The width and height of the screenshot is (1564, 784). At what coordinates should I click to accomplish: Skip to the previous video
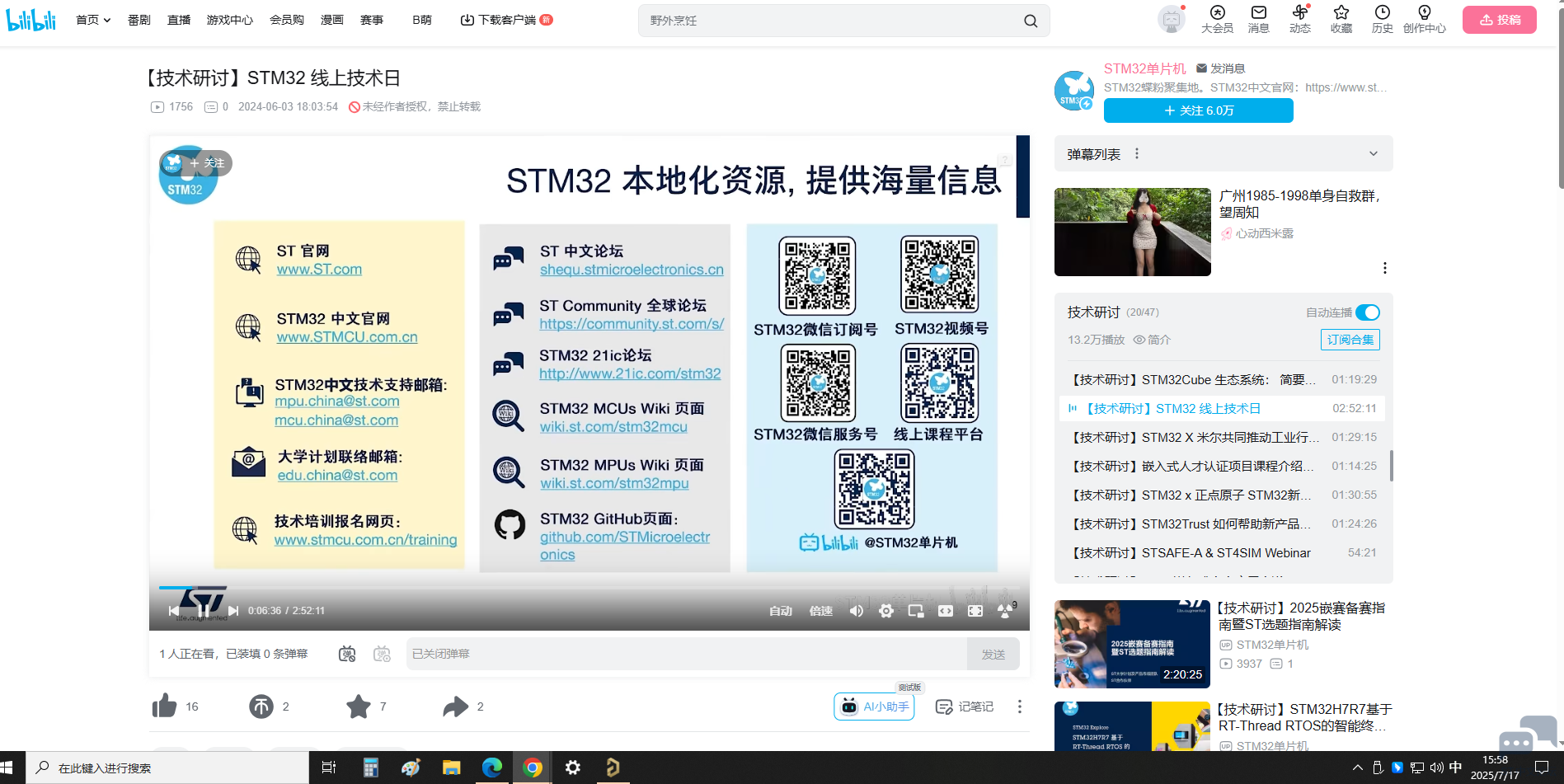(173, 610)
